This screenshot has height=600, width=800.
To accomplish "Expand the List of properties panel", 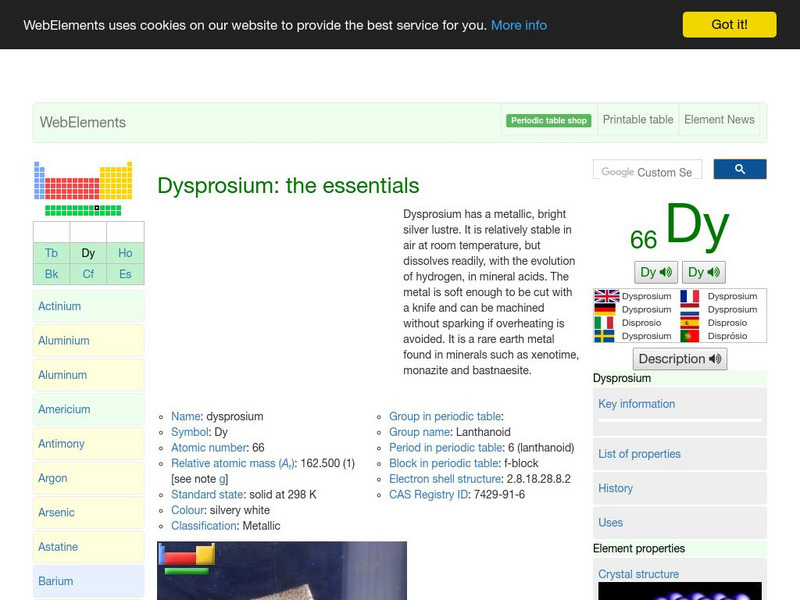I will pos(640,454).
